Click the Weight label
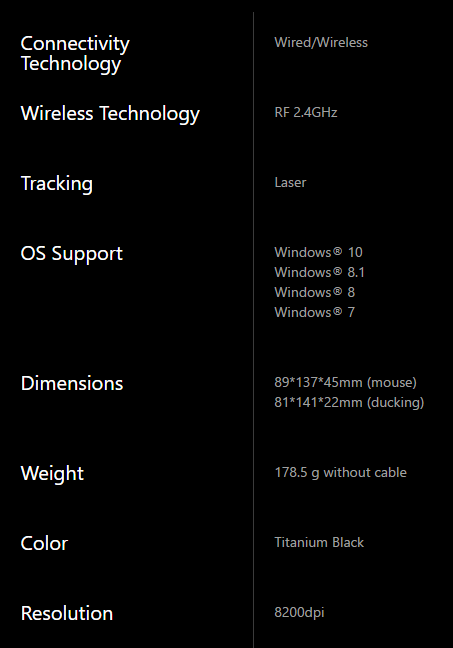This screenshot has height=648, width=453. [x=52, y=474]
